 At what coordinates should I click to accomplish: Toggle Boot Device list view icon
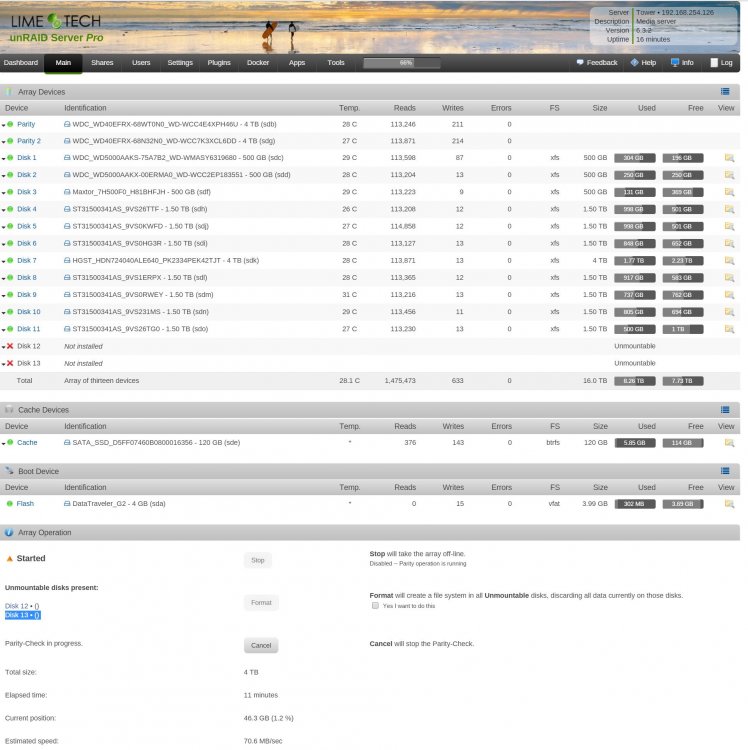pyautogui.click(x=725, y=471)
